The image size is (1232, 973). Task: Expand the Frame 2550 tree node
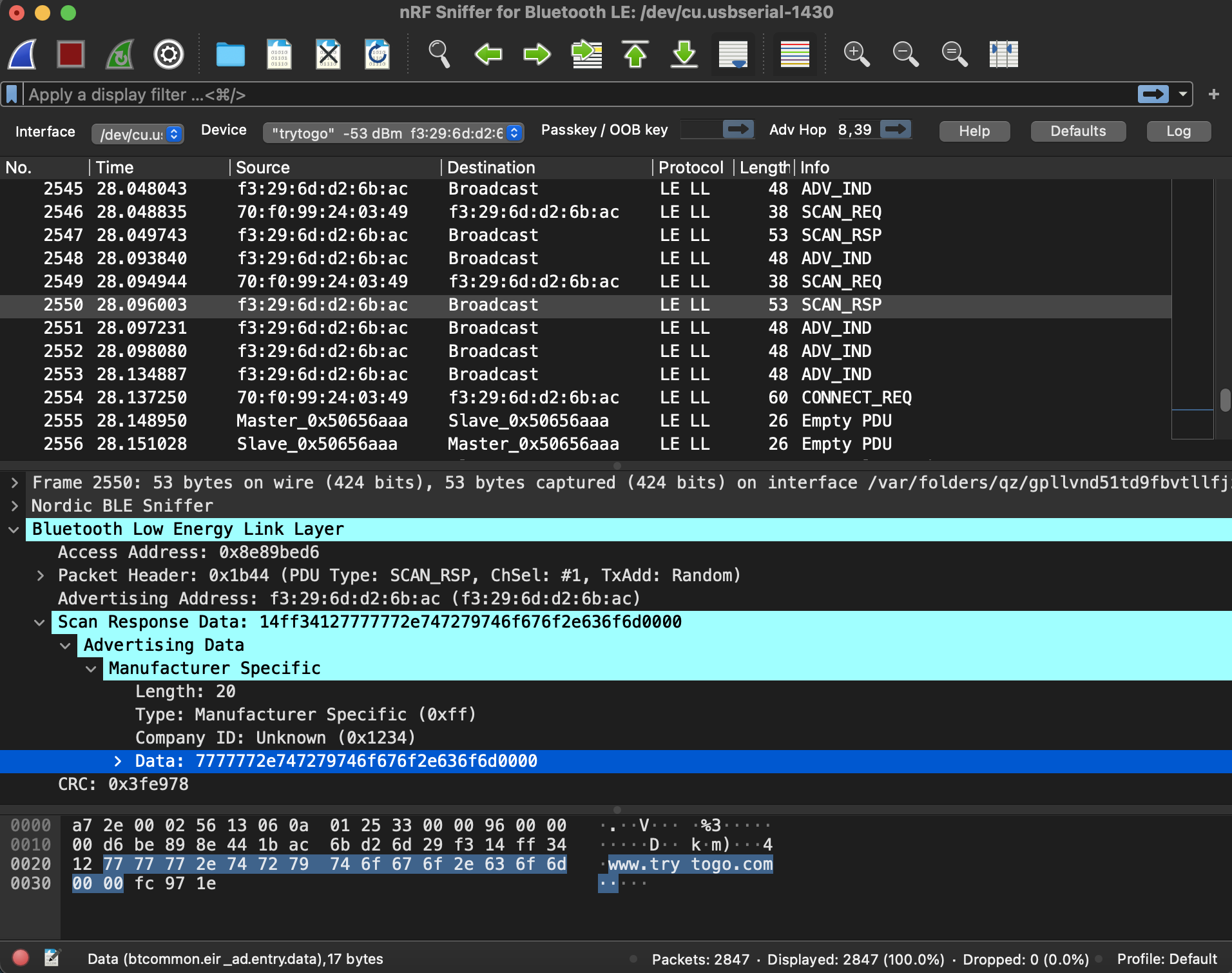(x=14, y=483)
